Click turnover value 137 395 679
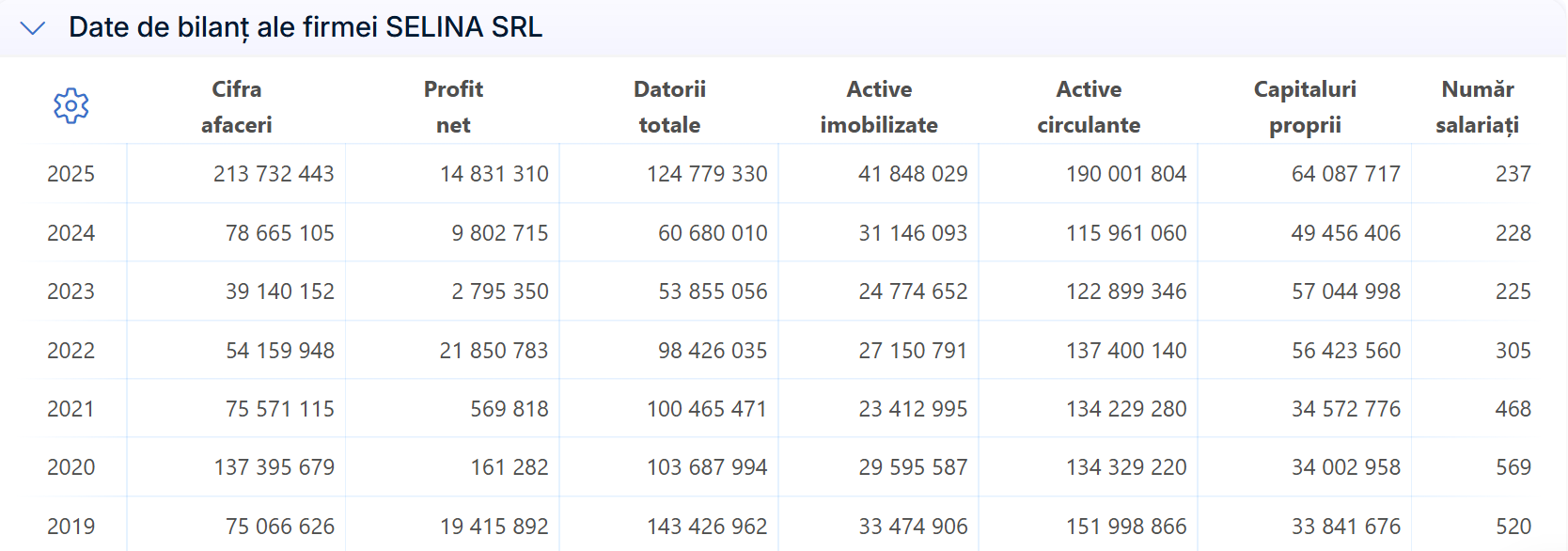Image resolution: width=1568 pixels, height=551 pixels. click(274, 467)
